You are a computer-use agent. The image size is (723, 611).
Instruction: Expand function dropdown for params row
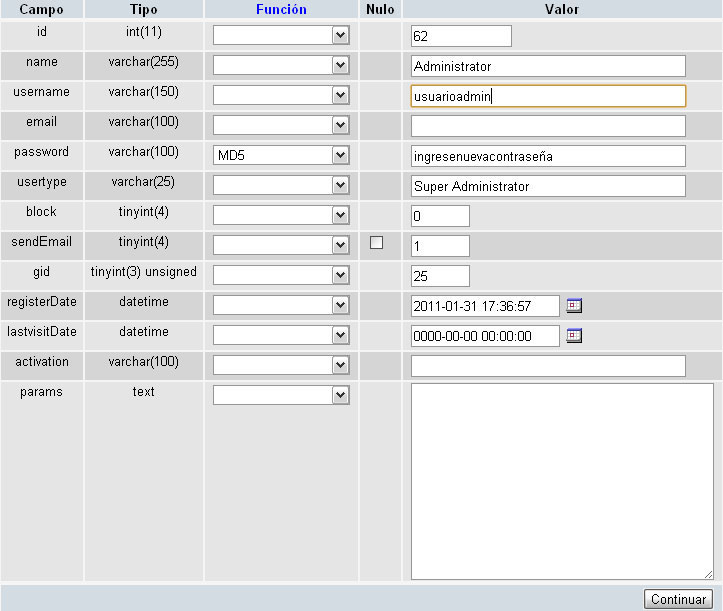(x=281, y=396)
